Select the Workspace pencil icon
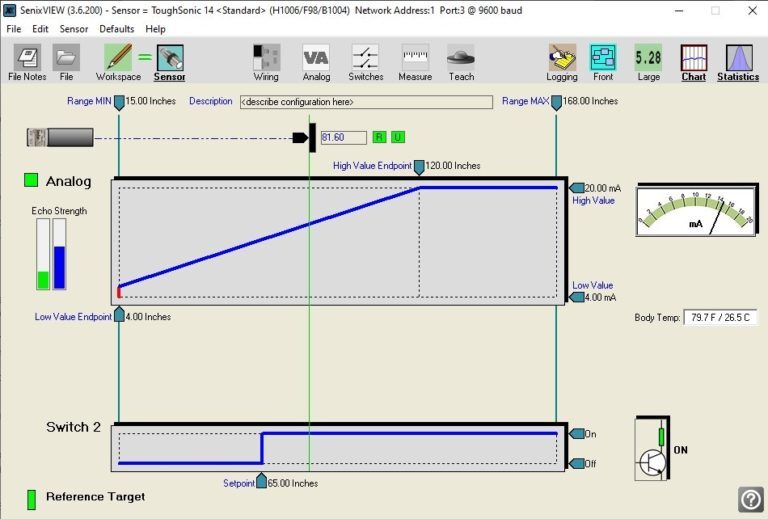The image size is (768, 519). point(118,58)
